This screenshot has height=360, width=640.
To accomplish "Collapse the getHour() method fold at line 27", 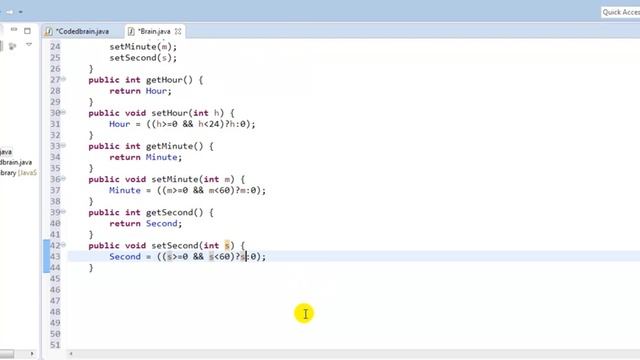I will pyautogui.click(x=64, y=79).
